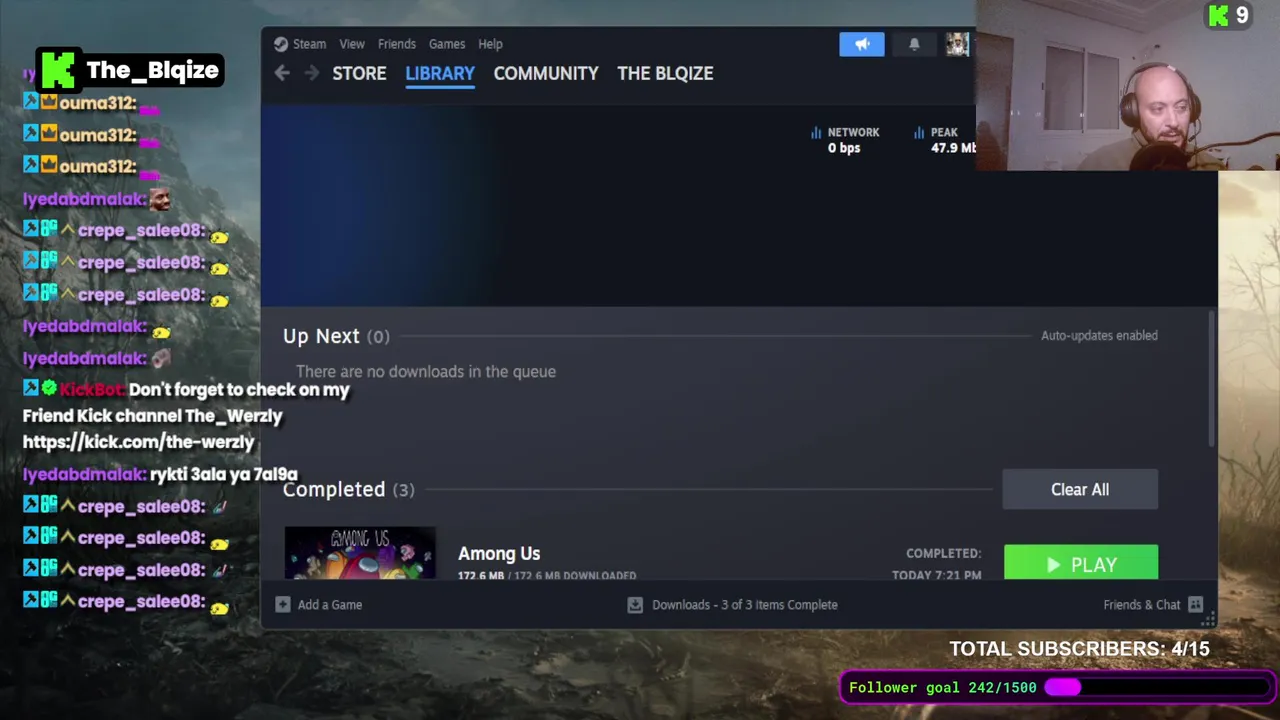Click the COMPLETED: TODAY 7:21 PM text
The image size is (1280, 720).
pos(936,564)
